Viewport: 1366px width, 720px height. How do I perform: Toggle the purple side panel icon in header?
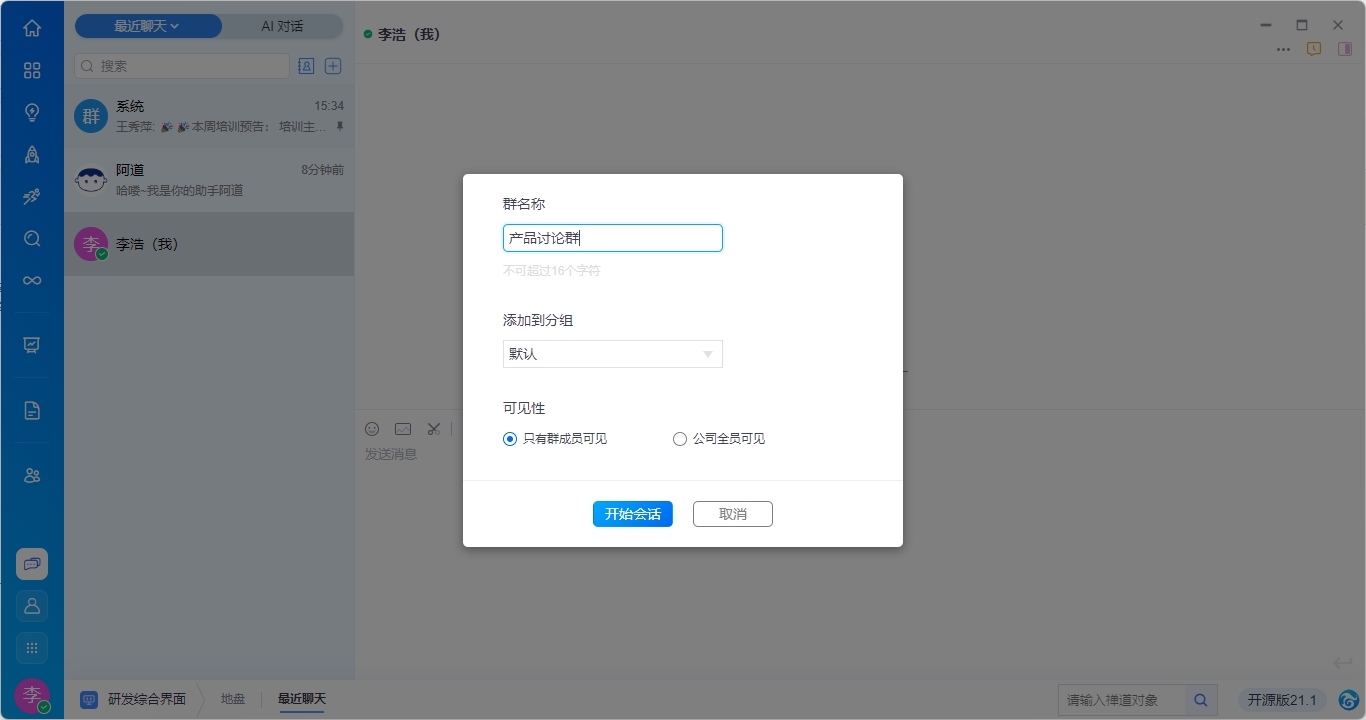[x=1345, y=49]
